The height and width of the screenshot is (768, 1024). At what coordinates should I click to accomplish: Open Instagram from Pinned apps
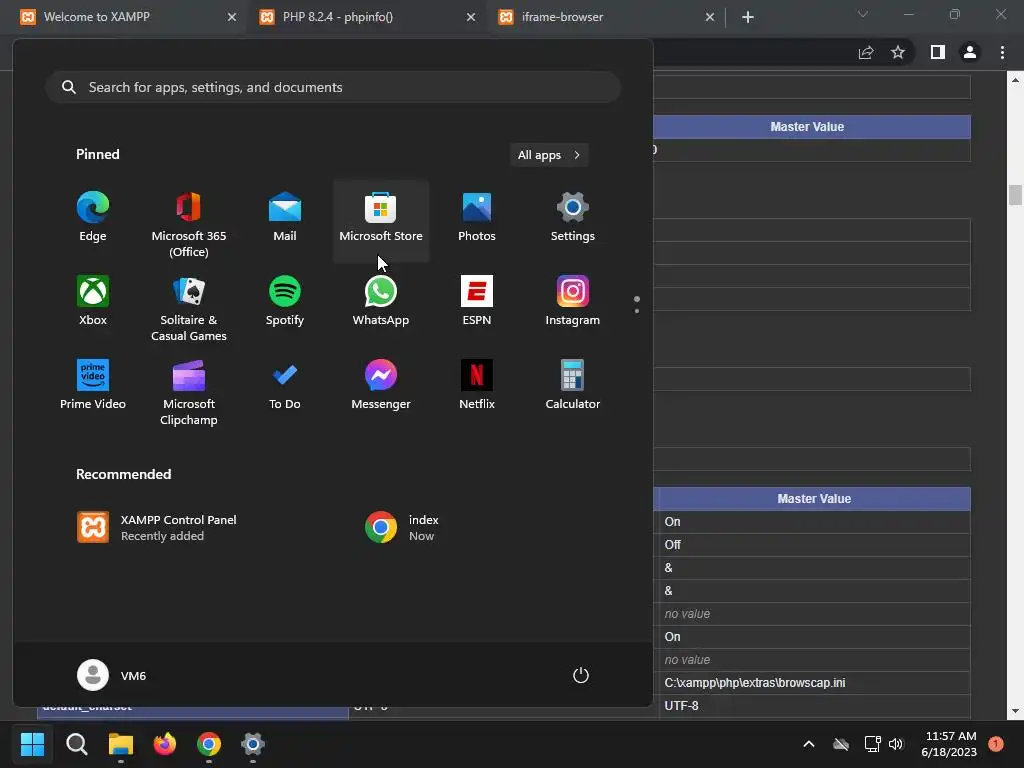click(x=573, y=302)
